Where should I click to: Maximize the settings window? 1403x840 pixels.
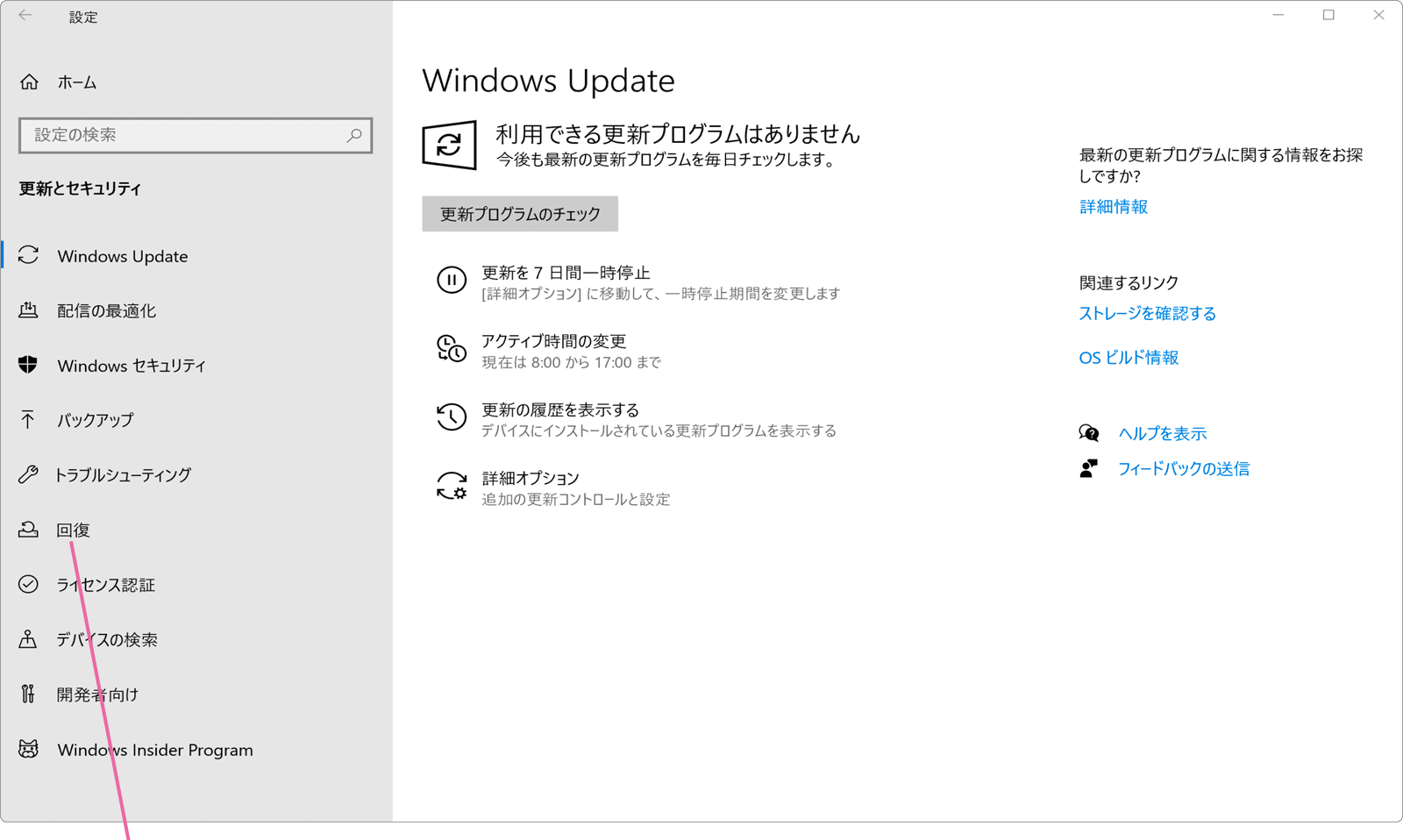pyautogui.click(x=1328, y=15)
